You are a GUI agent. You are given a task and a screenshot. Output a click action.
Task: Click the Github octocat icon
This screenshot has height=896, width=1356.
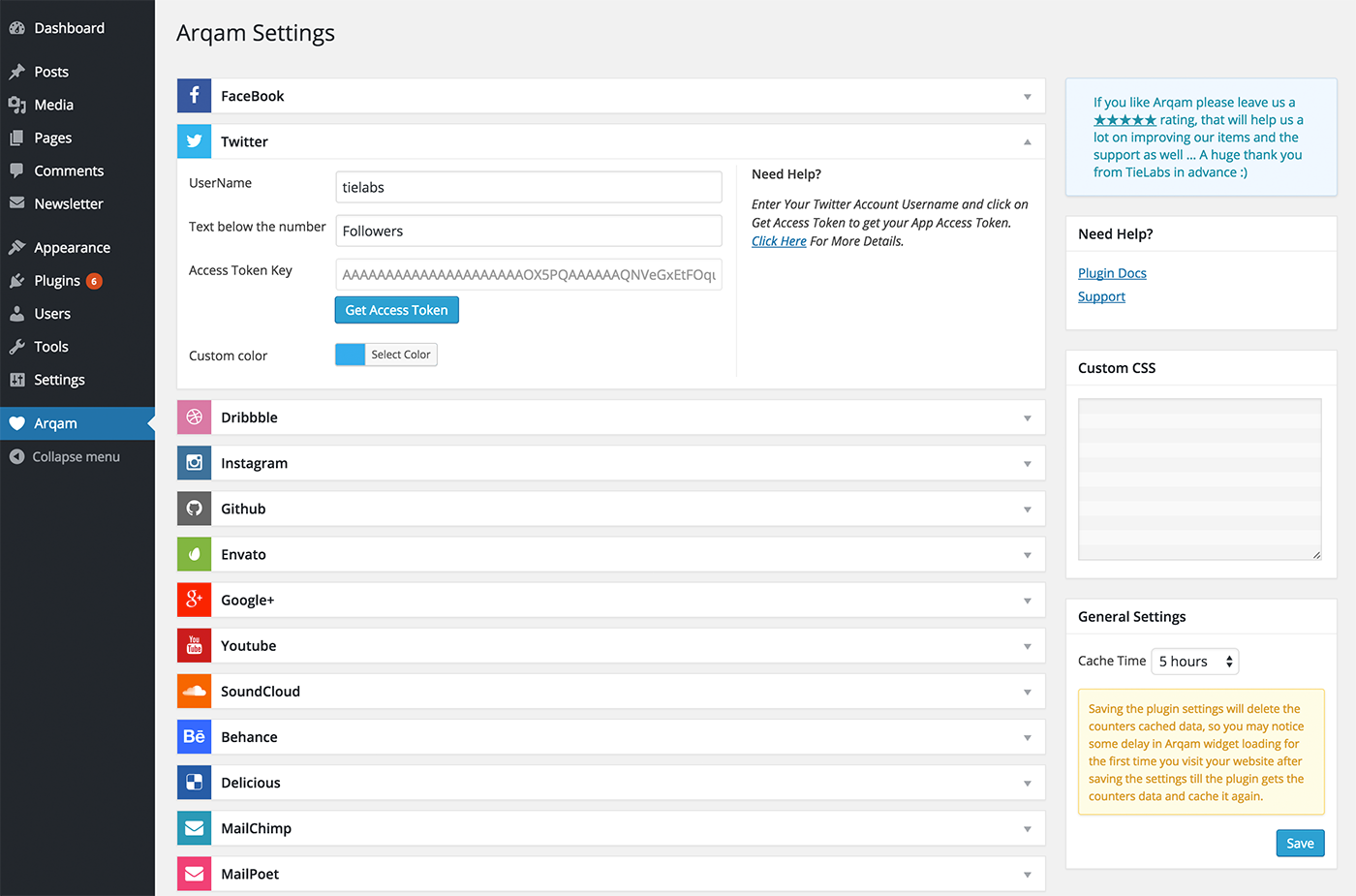[194, 509]
